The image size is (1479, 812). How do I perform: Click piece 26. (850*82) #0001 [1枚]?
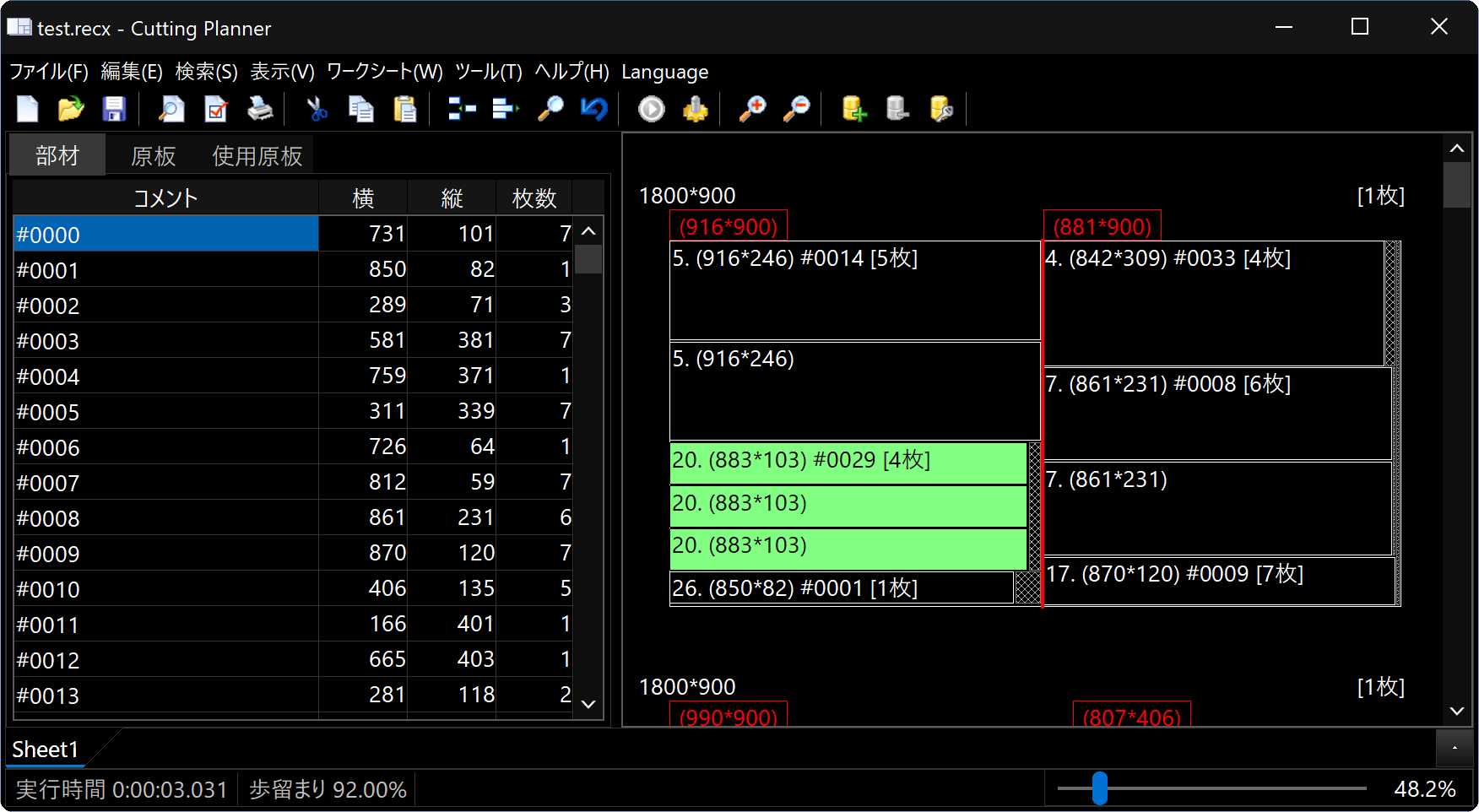(x=842, y=588)
